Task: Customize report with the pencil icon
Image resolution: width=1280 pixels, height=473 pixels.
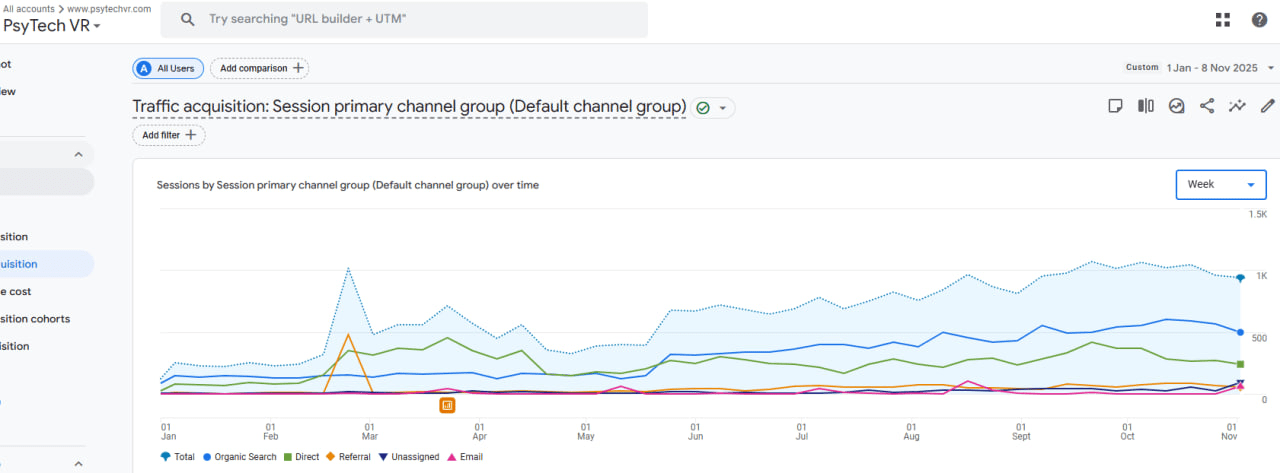Action: pyautogui.click(x=1268, y=106)
